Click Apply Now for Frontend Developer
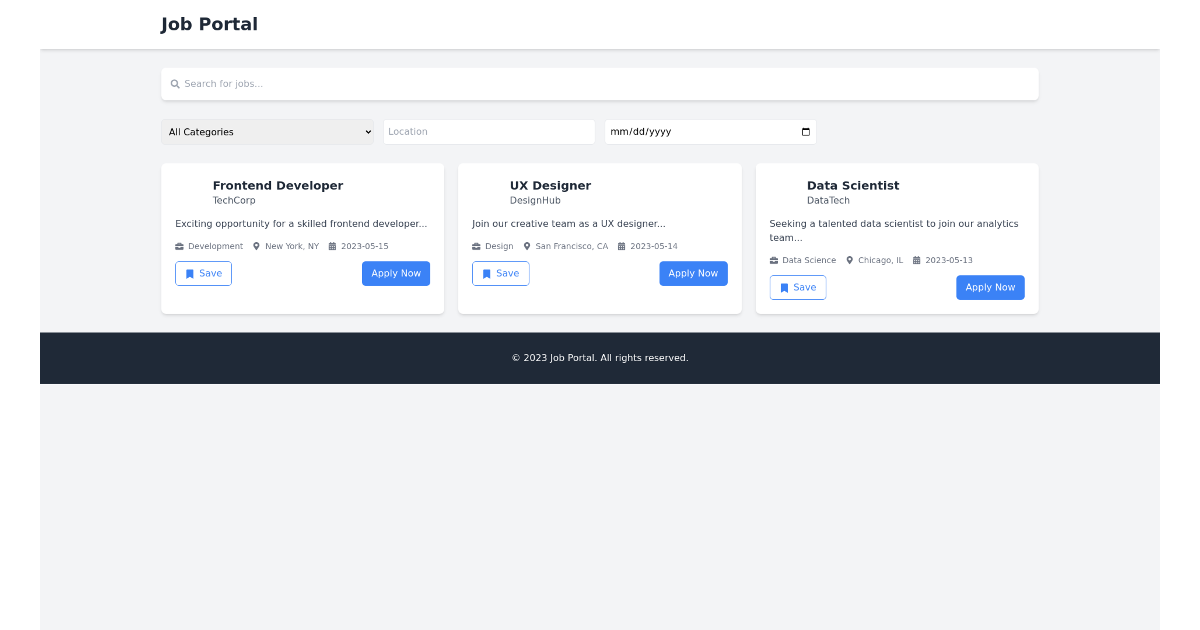The width and height of the screenshot is (1200, 630). pyautogui.click(x=396, y=273)
